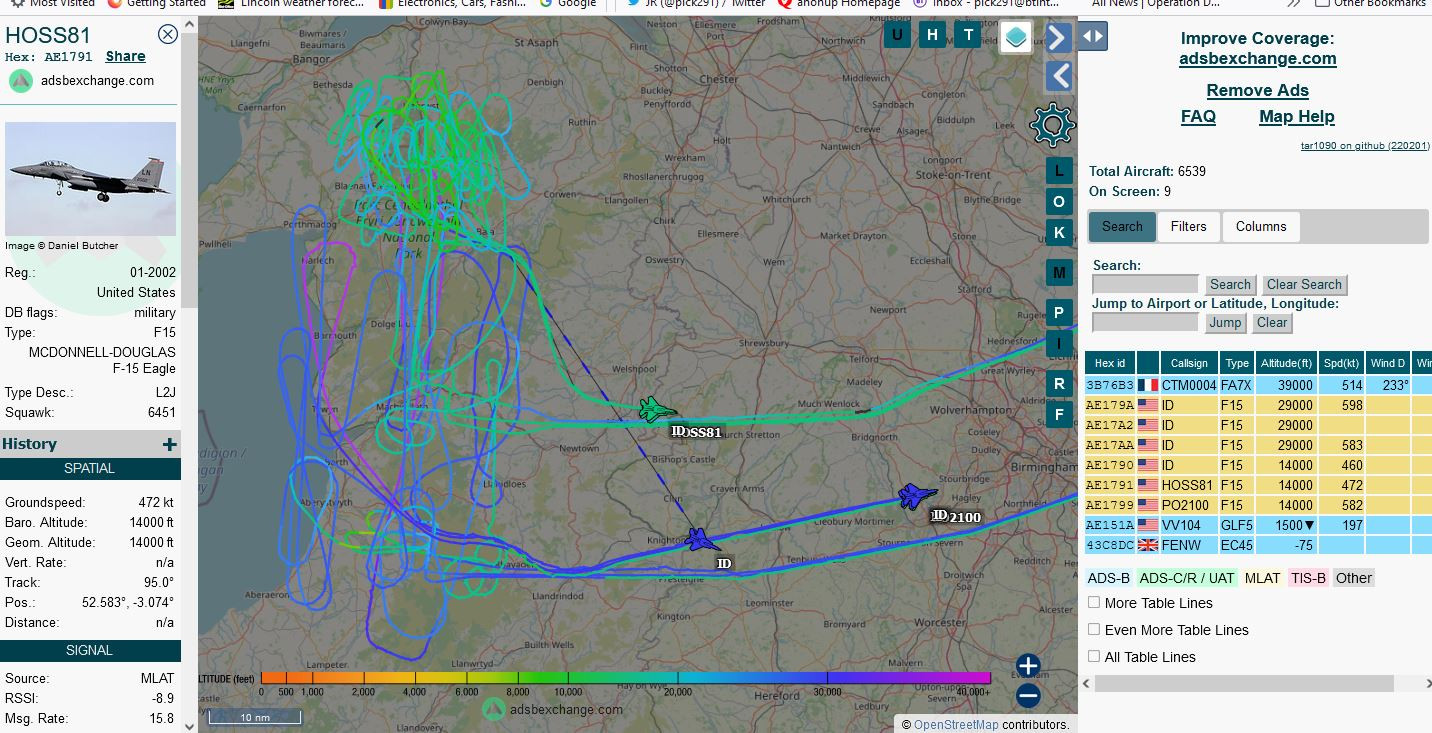
Task: Click the green HOSS81 aircraft icon
Action: point(656,410)
